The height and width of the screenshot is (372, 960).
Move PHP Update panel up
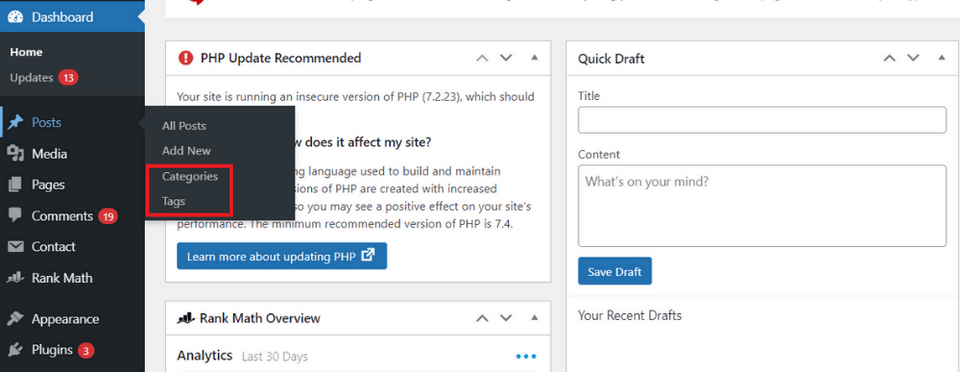[482, 58]
